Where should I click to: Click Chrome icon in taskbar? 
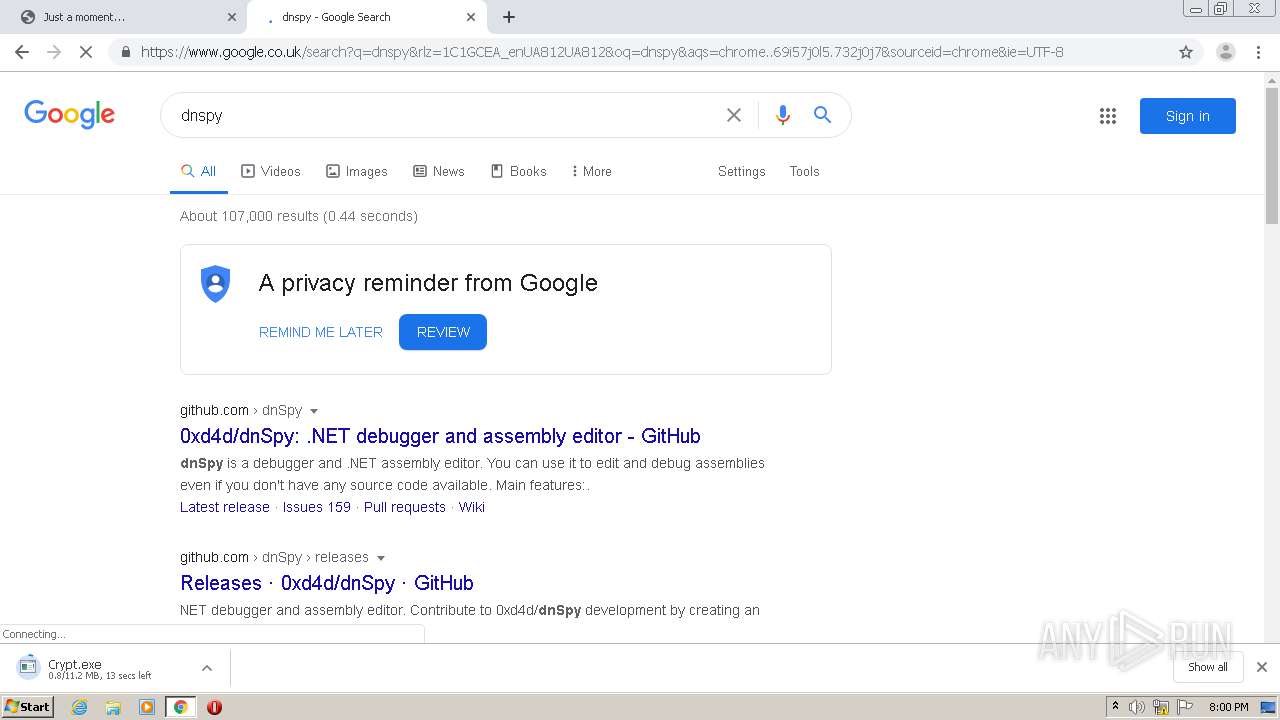coord(180,707)
